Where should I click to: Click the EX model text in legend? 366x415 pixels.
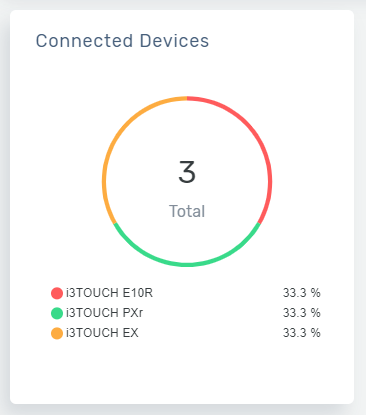point(130,333)
